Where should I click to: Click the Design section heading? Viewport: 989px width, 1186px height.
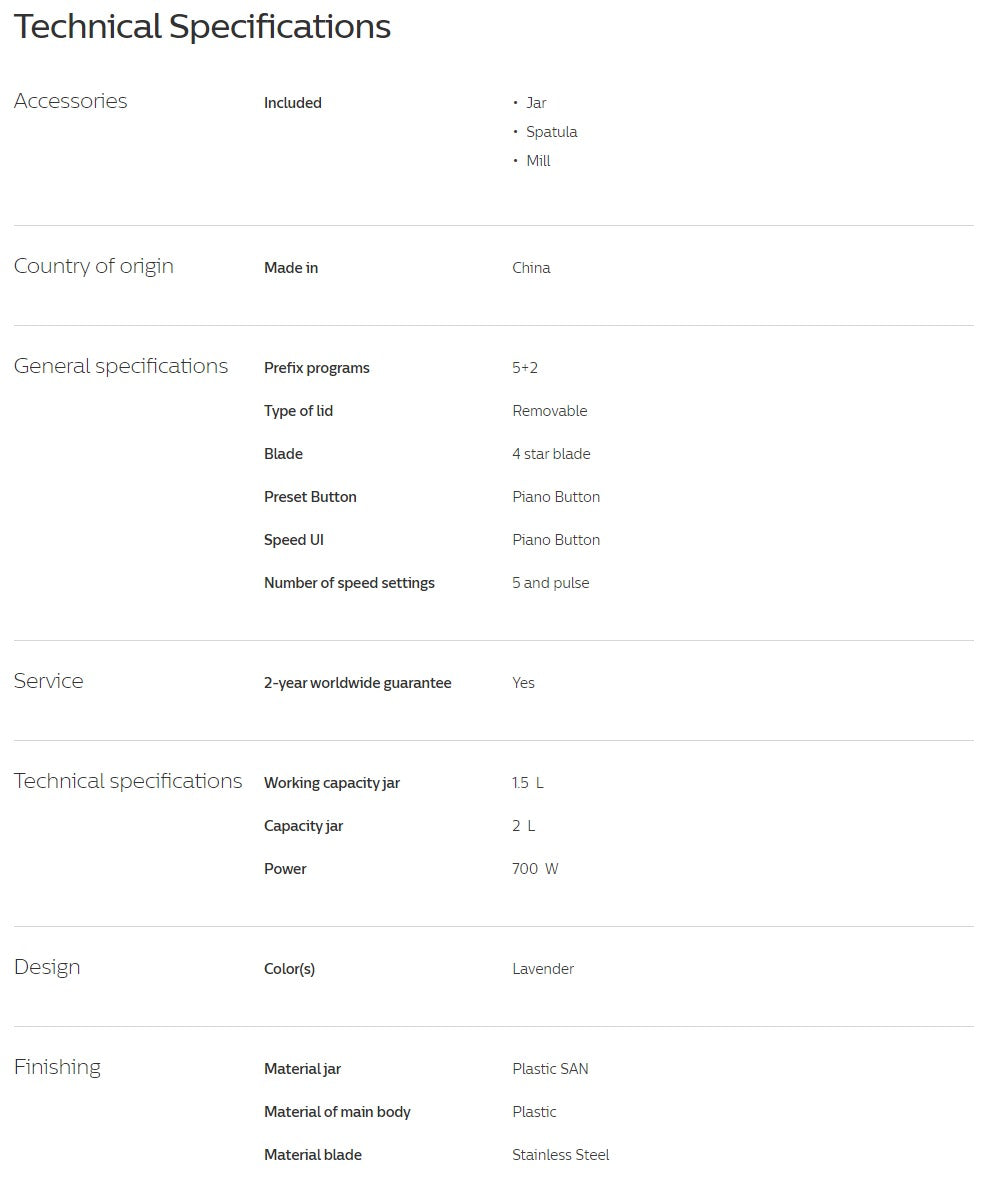[47, 967]
